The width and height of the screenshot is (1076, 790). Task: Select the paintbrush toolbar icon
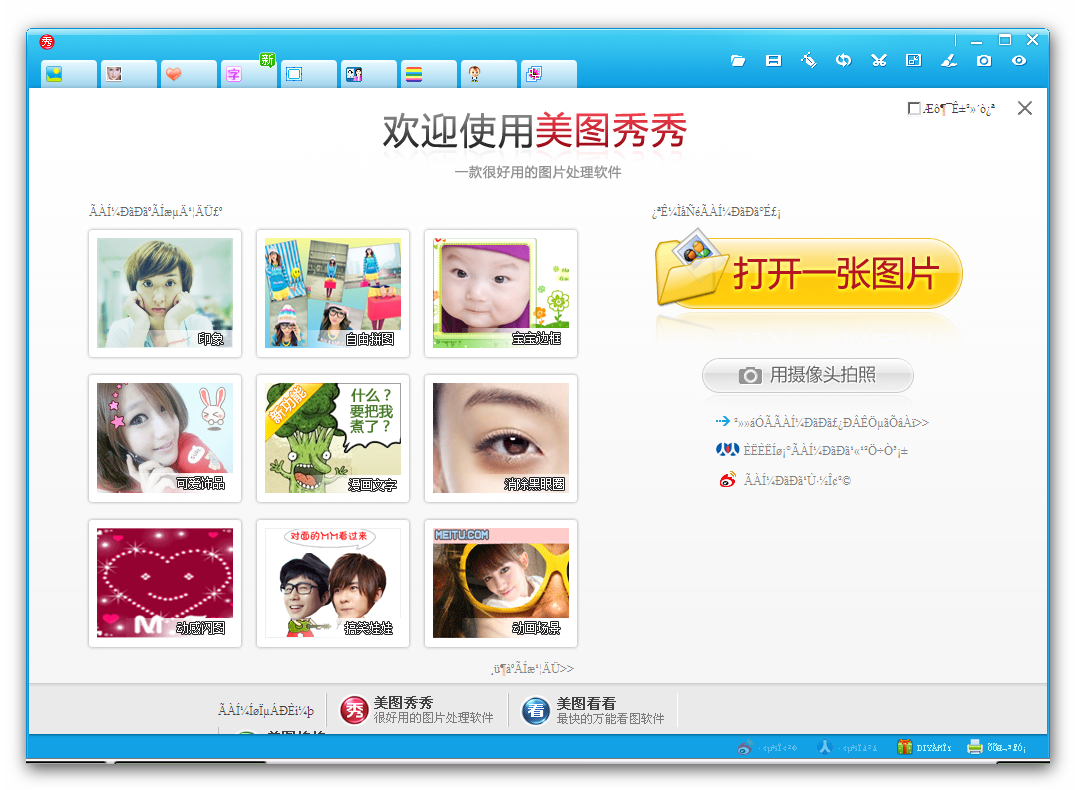949,60
